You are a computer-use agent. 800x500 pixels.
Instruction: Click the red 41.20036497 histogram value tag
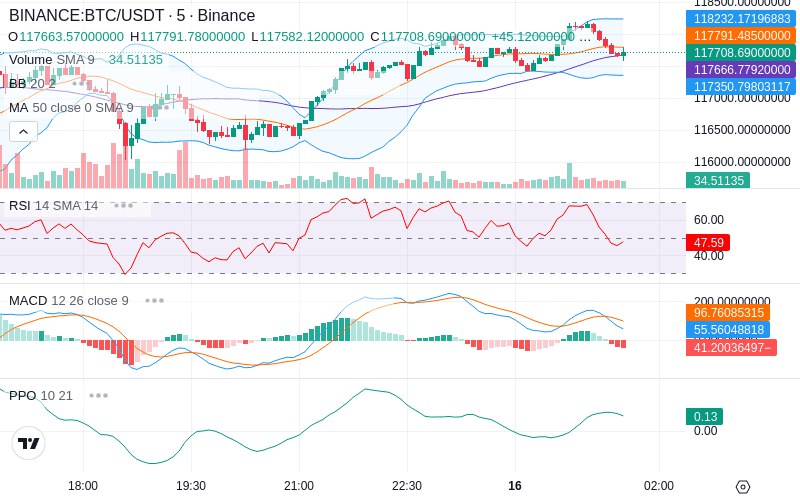click(x=731, y=347)
